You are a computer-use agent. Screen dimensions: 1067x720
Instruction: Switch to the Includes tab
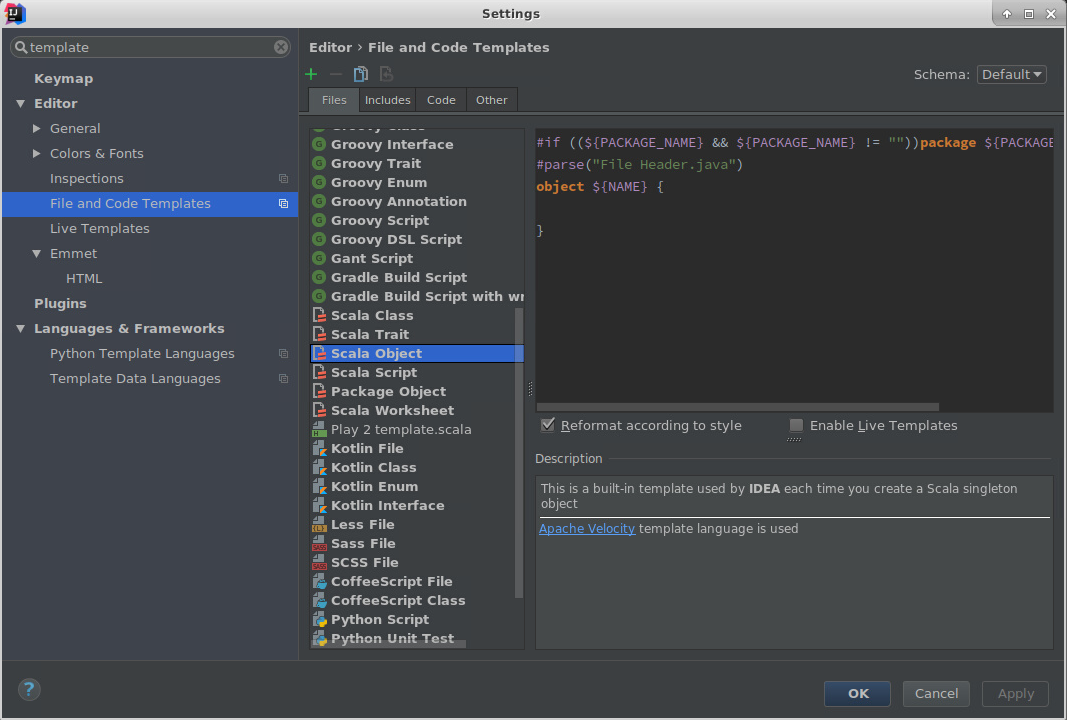[387, 100]
